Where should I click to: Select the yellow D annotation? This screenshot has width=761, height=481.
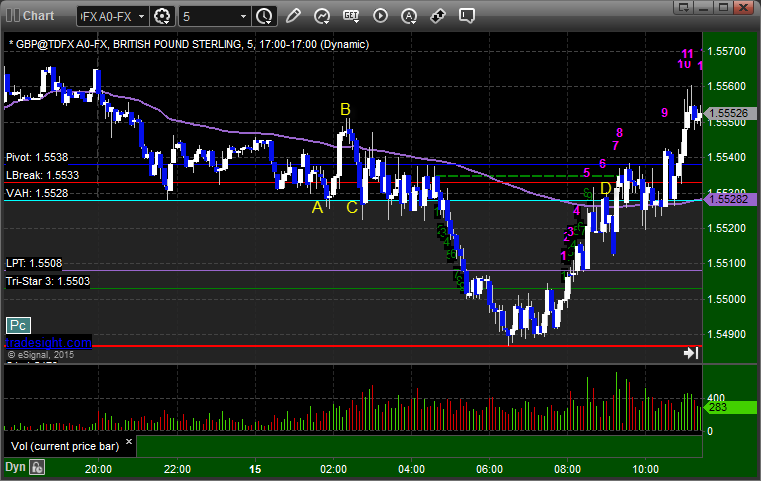click(x=605, y=188)
